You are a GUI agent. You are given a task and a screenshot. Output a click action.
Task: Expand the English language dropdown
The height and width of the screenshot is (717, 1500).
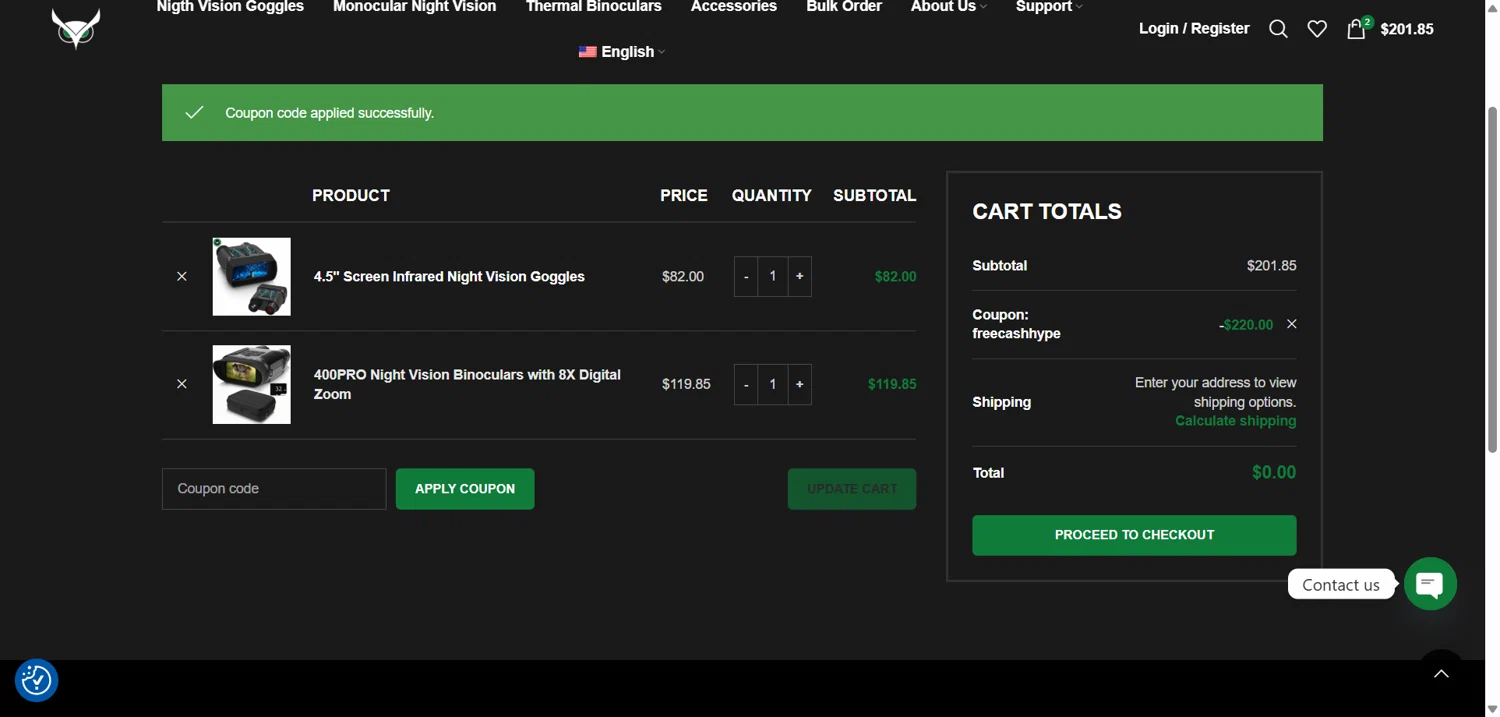(x=632, y=52)
